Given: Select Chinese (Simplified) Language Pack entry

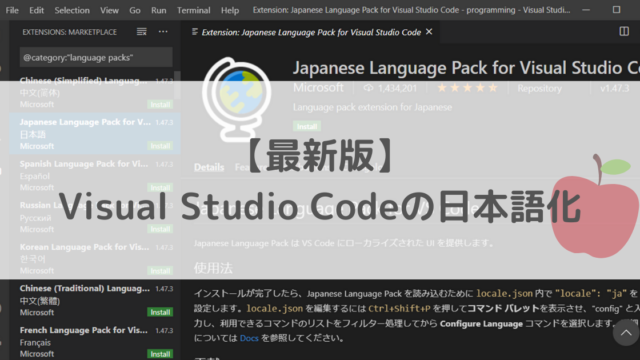Looking at the screenshot, I should tap(95, 92).
